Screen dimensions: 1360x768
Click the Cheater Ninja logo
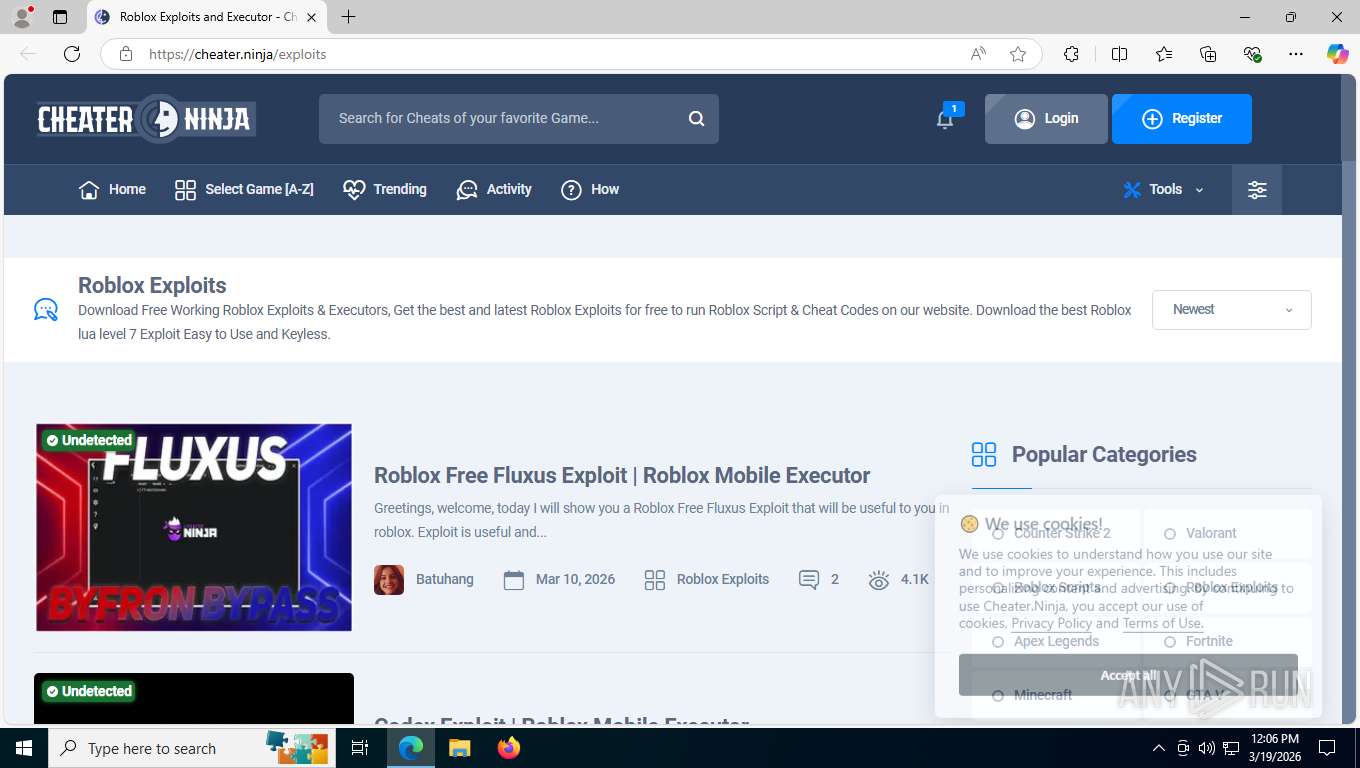coord(146,119)
